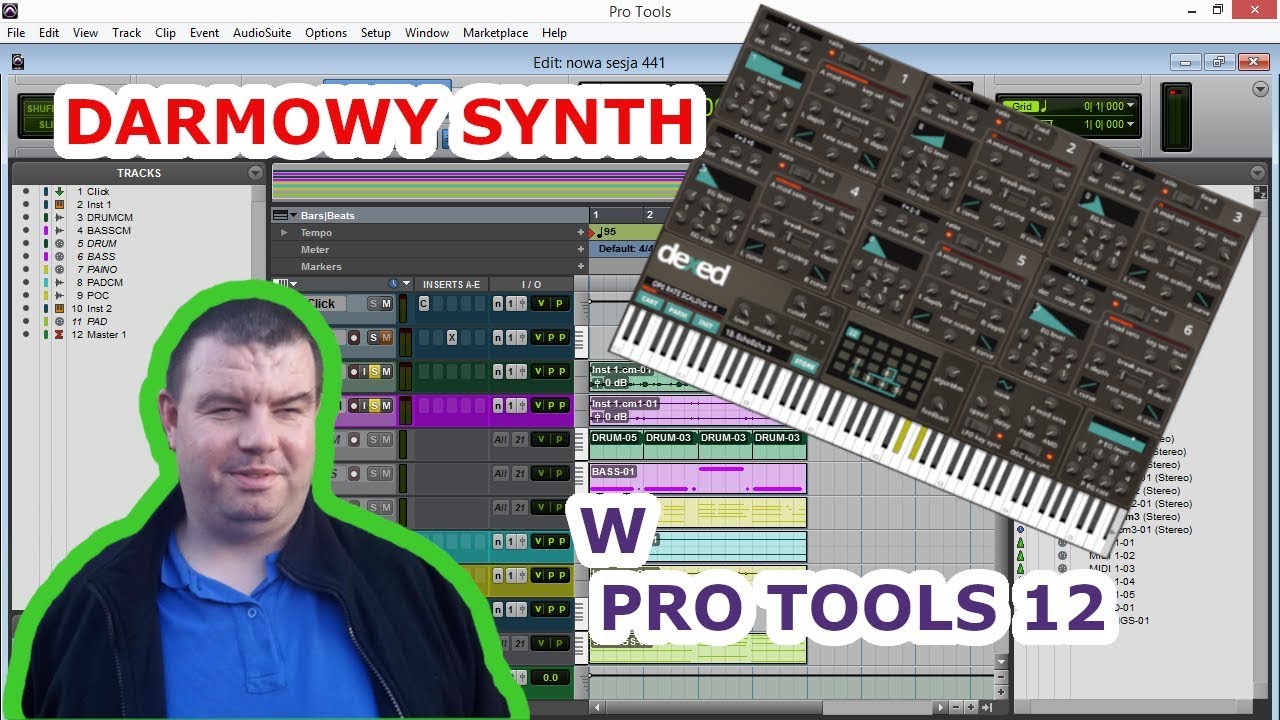The height and width of the screenshot is (720, 1280).
Task: Click the audio waveform icon next to '3 DRUMCM'
Action: click(59, 217)
